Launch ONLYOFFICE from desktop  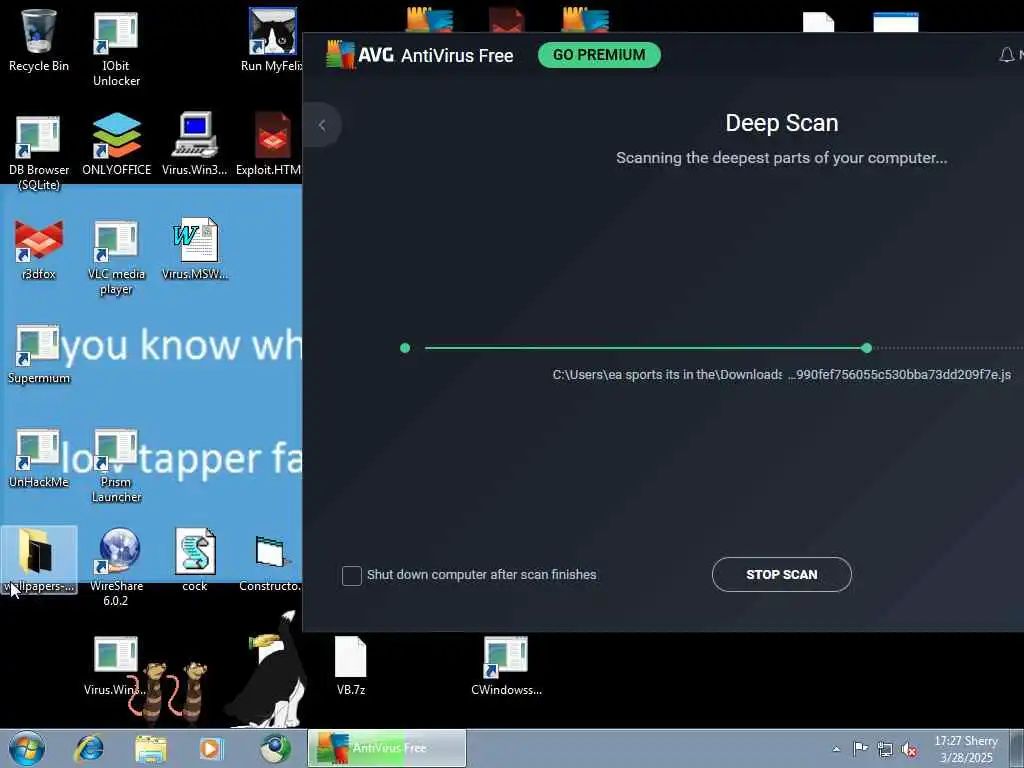click(116, 144)
